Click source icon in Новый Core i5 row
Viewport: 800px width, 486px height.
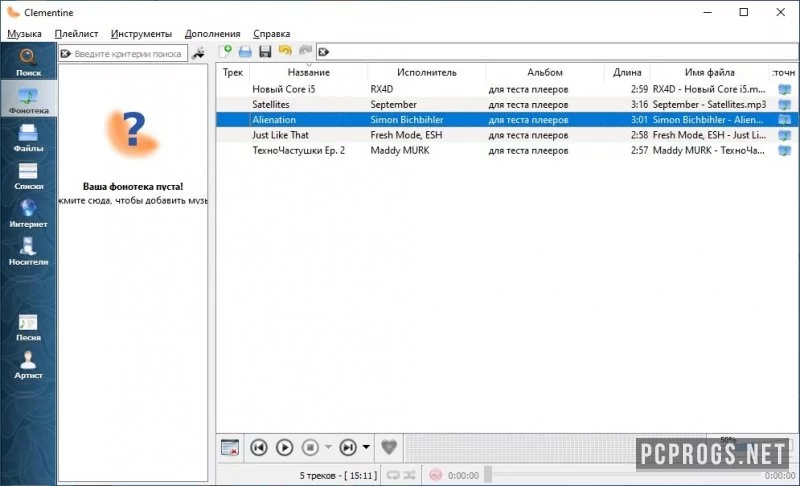pyautogui.click(x=784, y=89)
